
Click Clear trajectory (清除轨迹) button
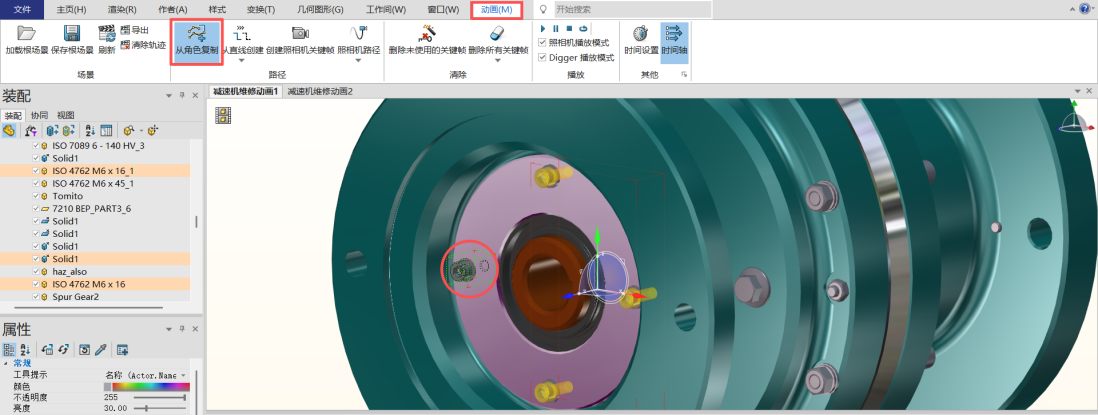[x=143, y=45]
